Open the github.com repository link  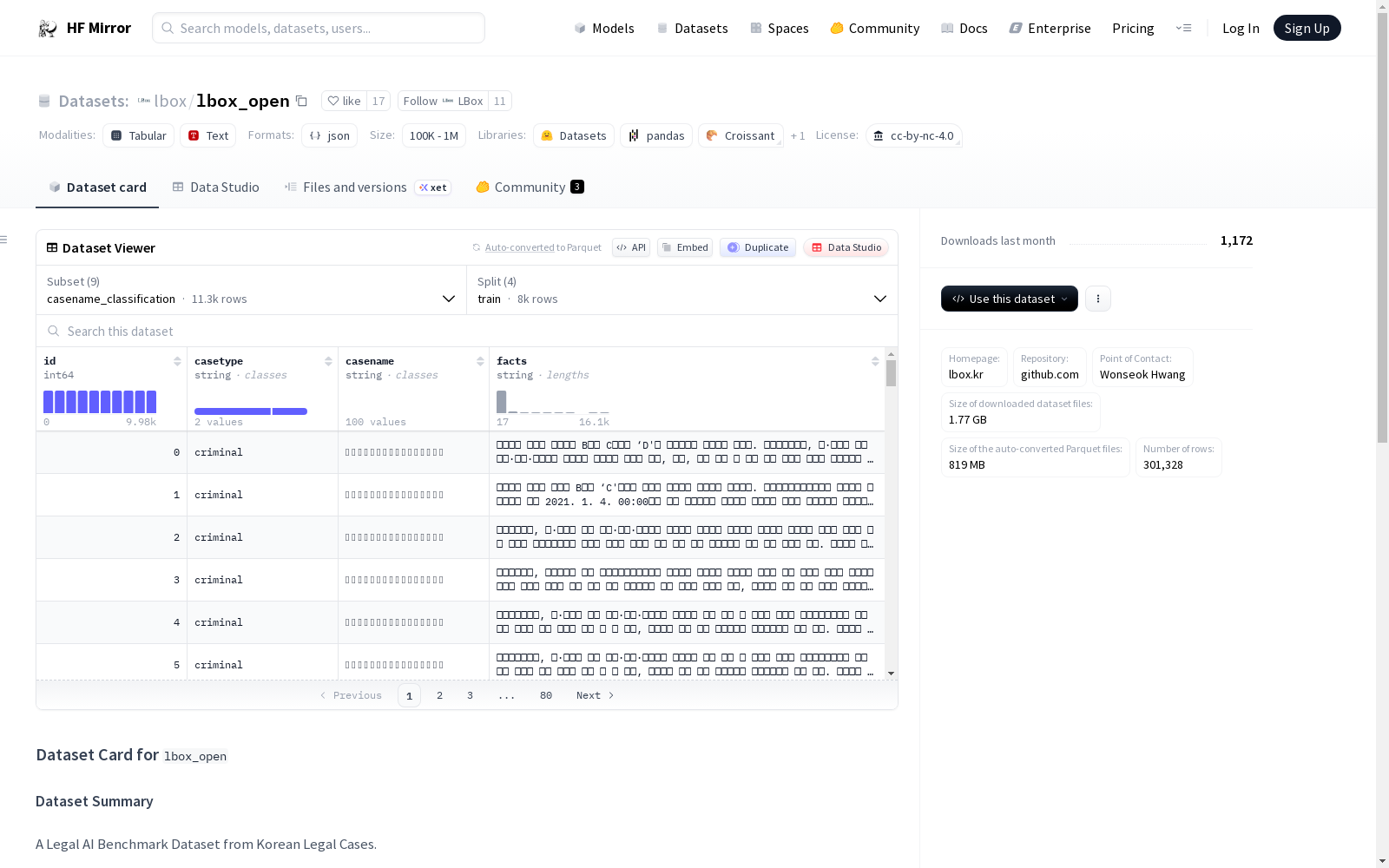[1050, 375]
